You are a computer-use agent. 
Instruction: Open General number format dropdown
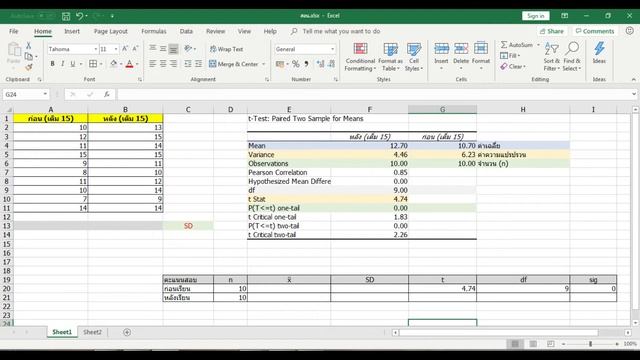[x=332, y=49]
